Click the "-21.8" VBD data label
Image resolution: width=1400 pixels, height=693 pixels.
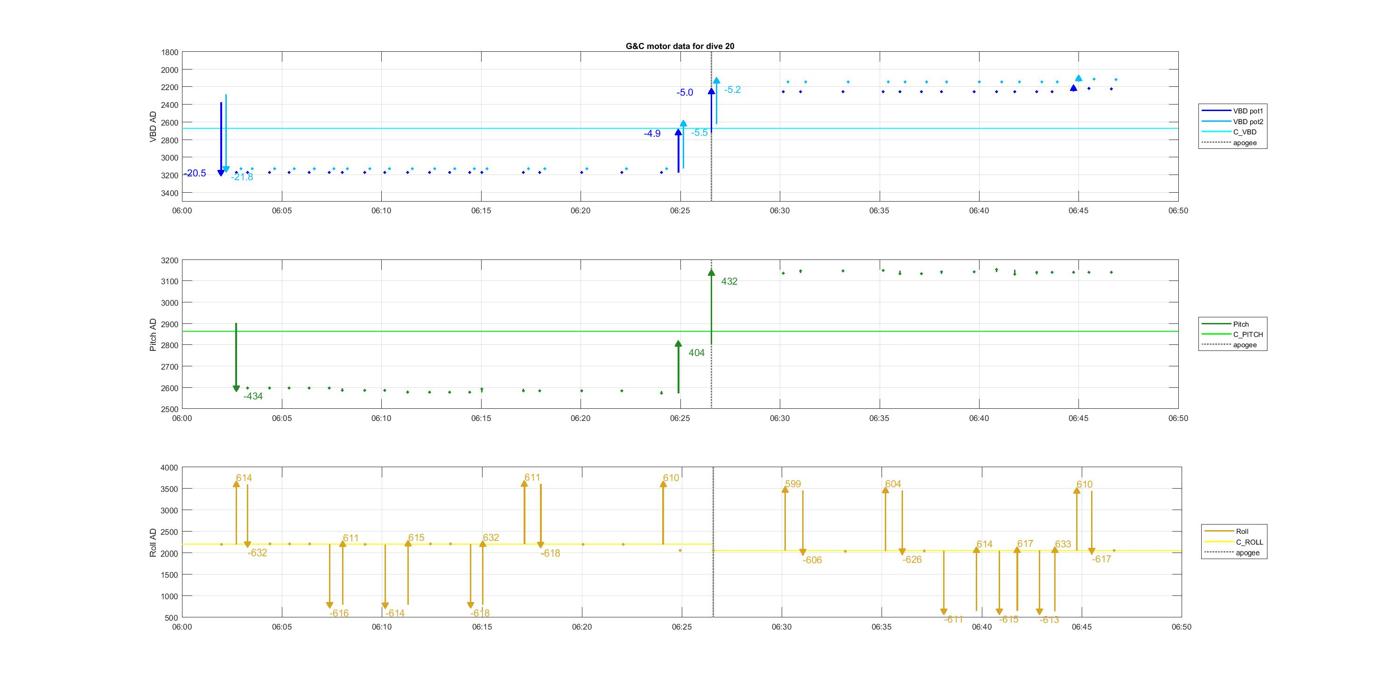click(x=242, y=177)
